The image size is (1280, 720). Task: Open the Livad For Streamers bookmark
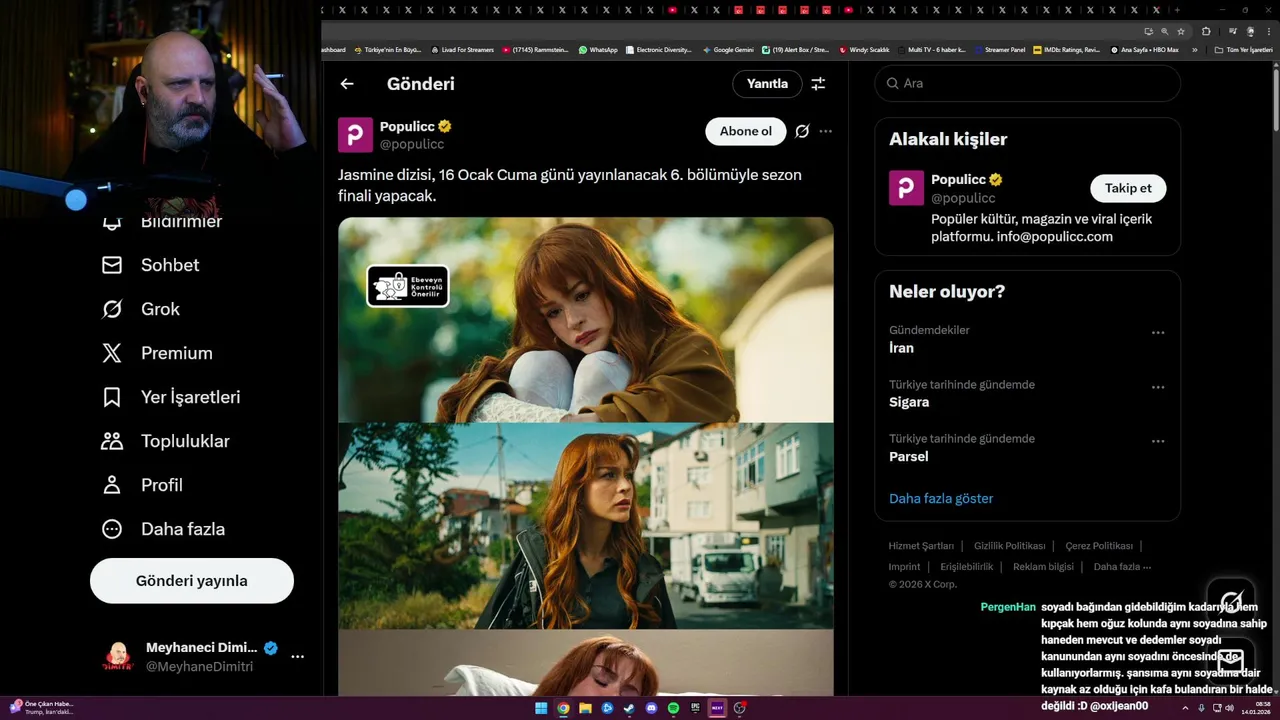click(462, 50)
